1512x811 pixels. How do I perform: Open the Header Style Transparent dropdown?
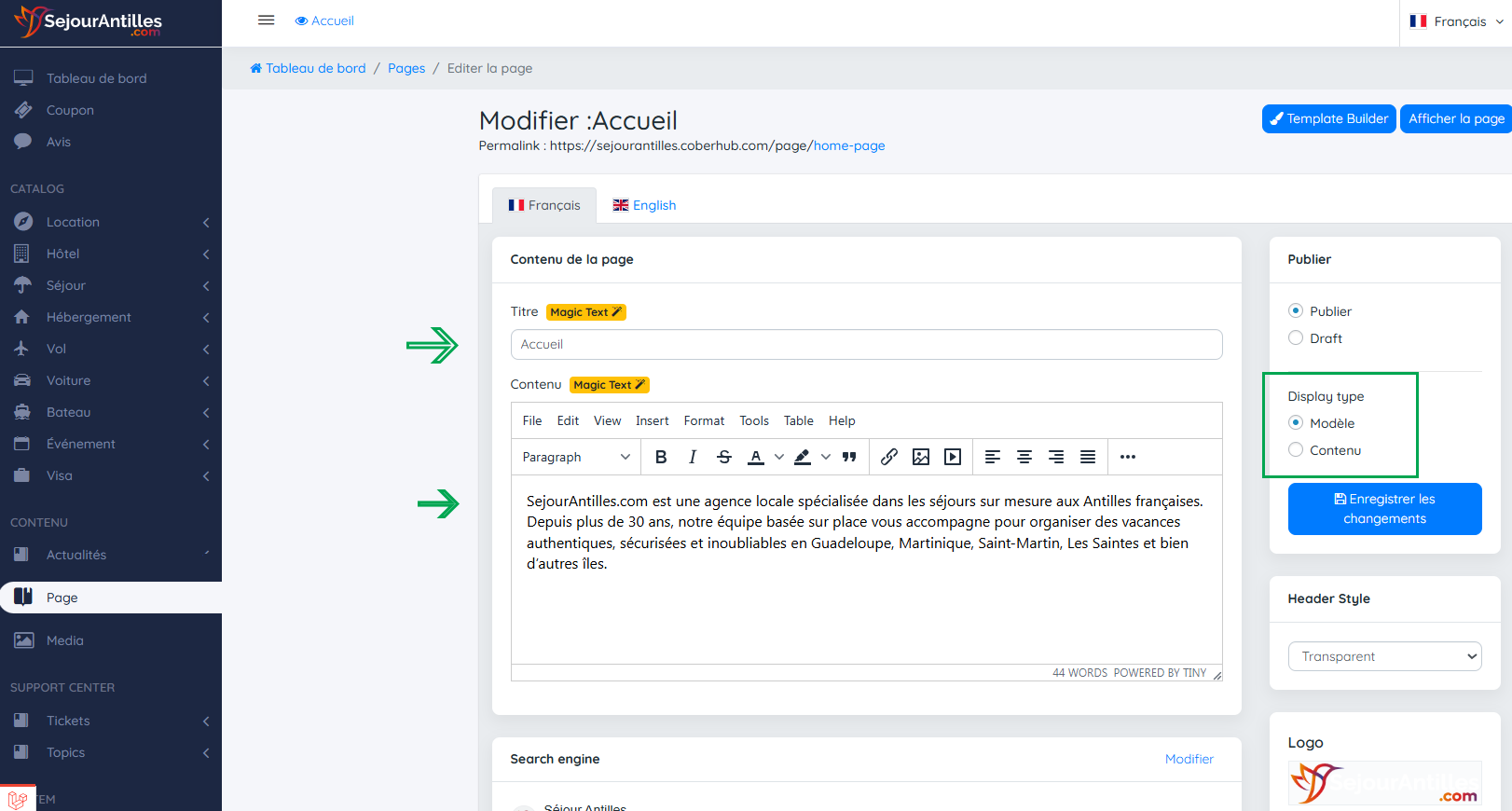(1384, 656)
